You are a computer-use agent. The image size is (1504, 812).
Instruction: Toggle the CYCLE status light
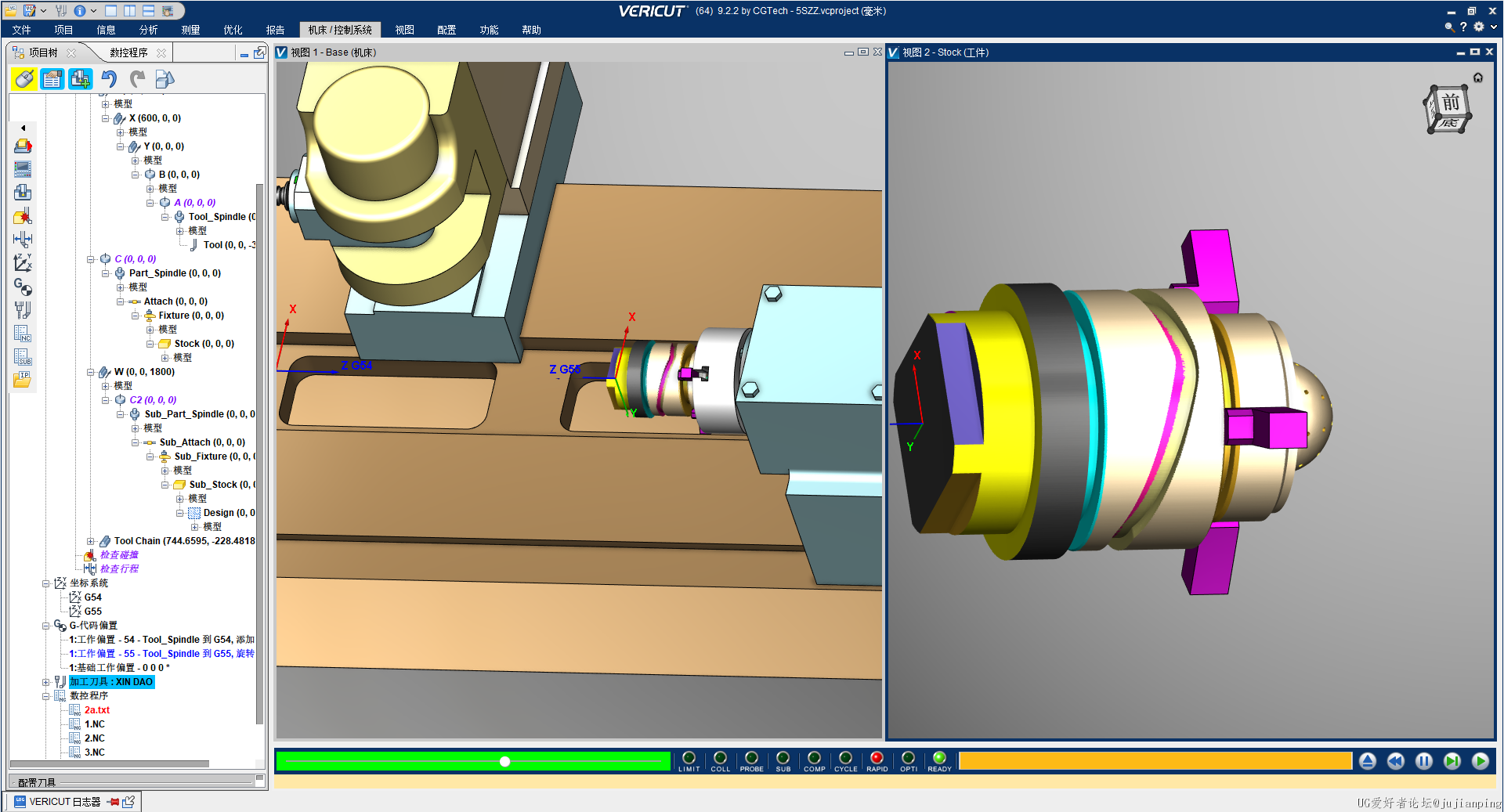pos(845,758)
